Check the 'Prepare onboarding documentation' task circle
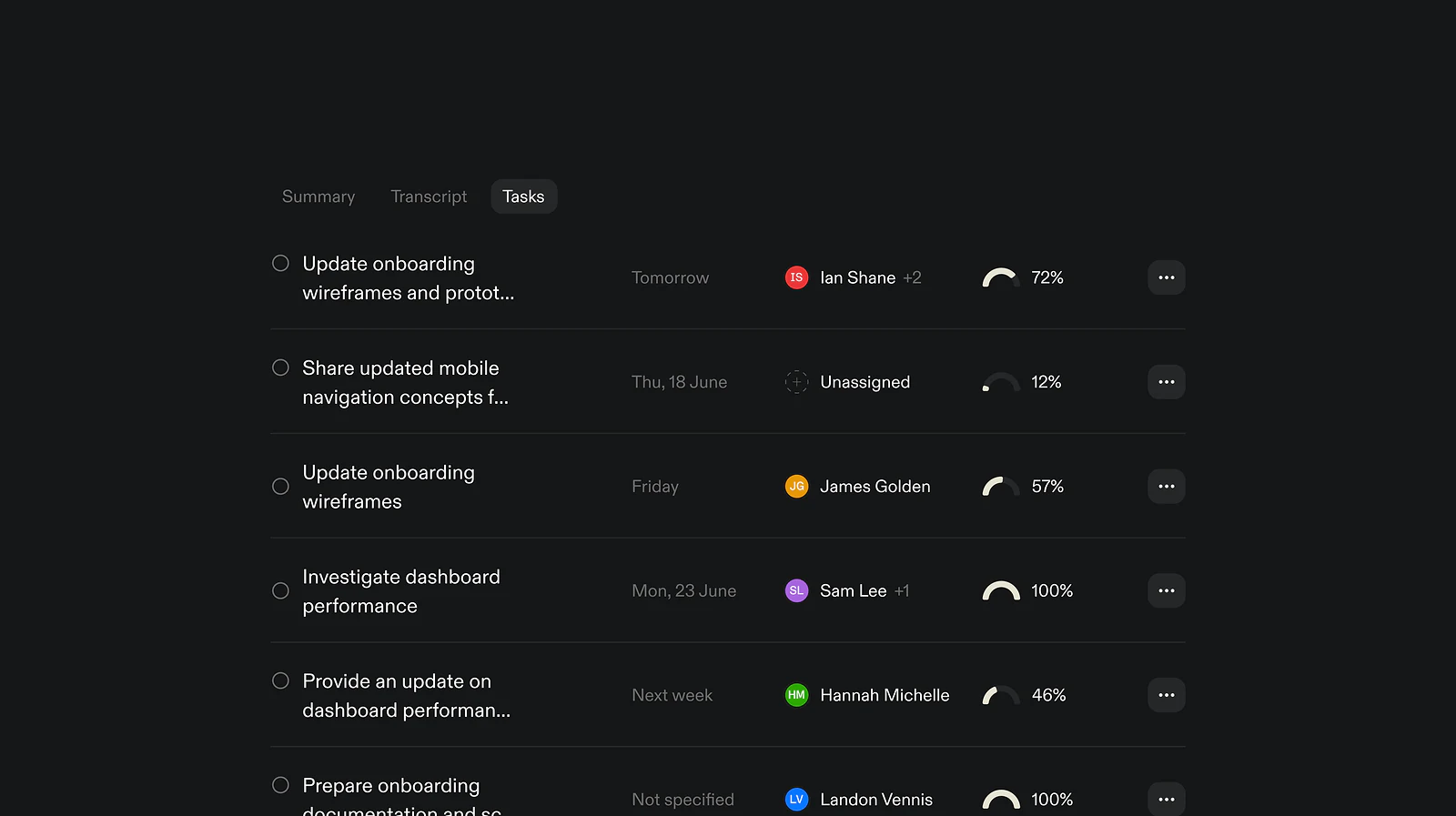The height and width of the screenshot is (816, 1456). [x=280, y=785]
